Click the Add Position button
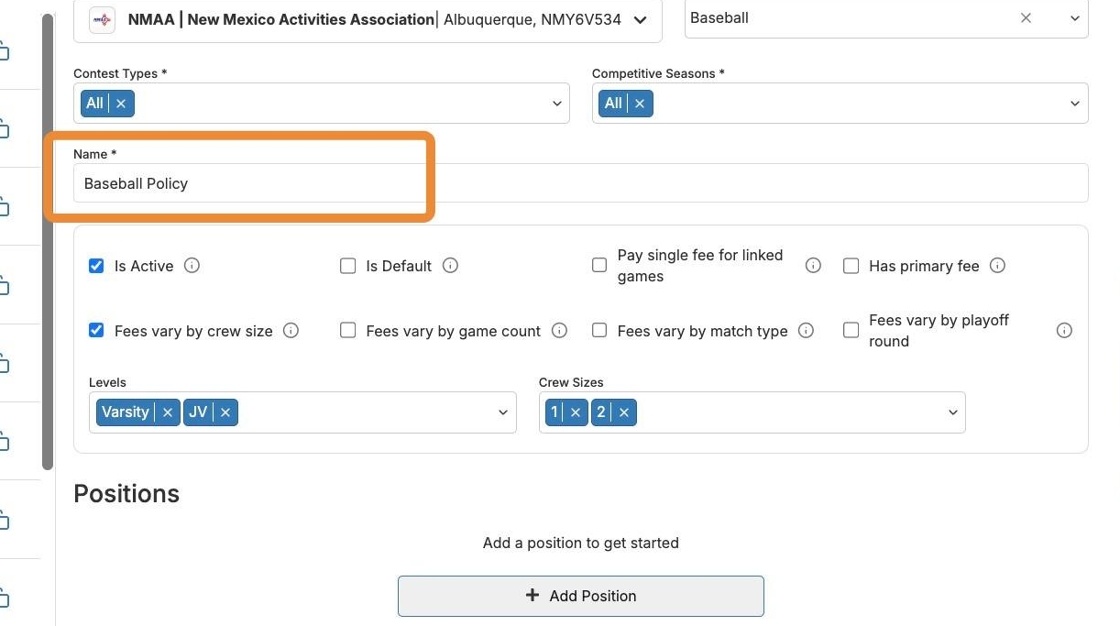Viewport: 1120px width, 626px height. pos(580,596)
